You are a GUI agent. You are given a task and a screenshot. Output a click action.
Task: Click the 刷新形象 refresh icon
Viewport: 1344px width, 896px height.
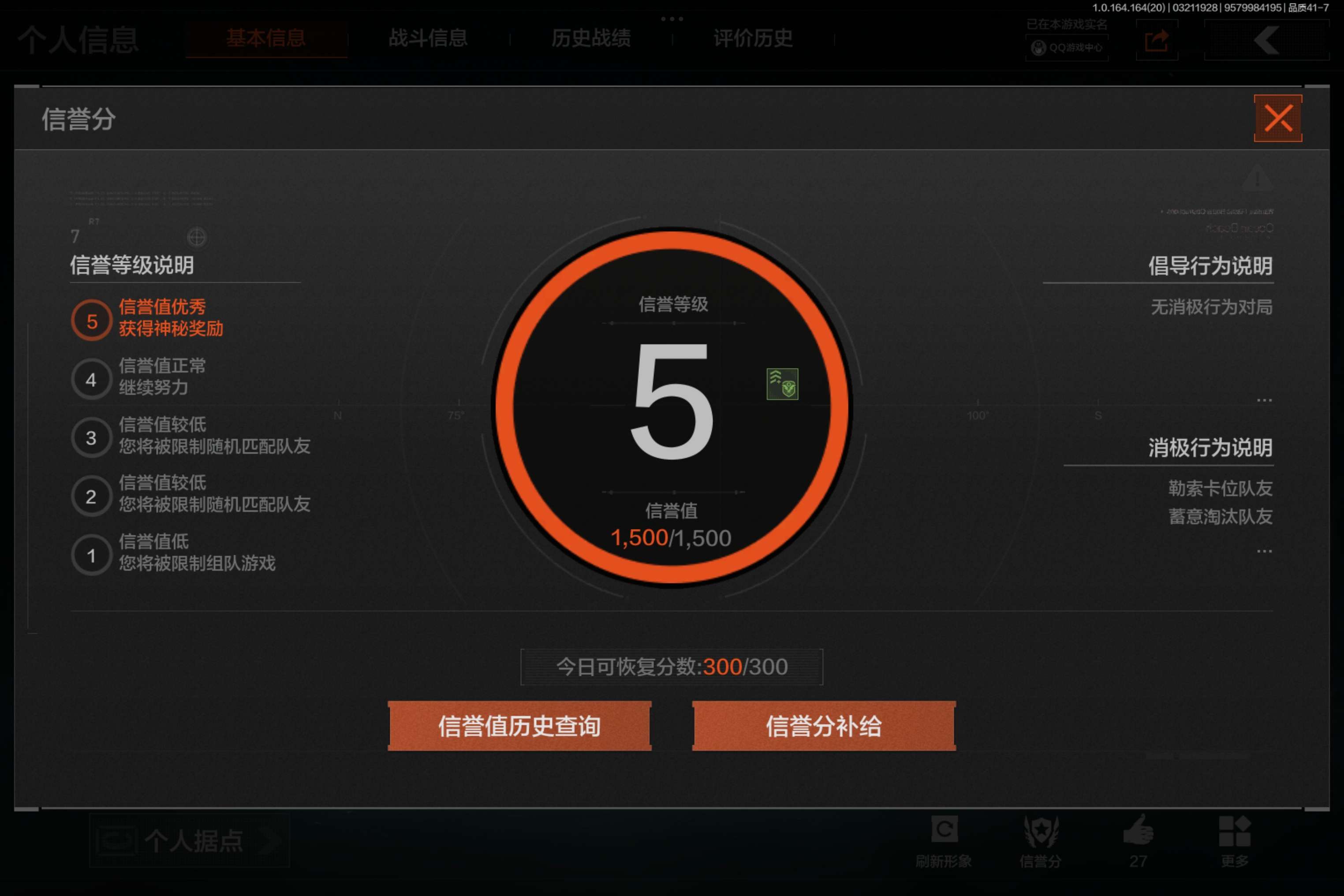[944, 829]
